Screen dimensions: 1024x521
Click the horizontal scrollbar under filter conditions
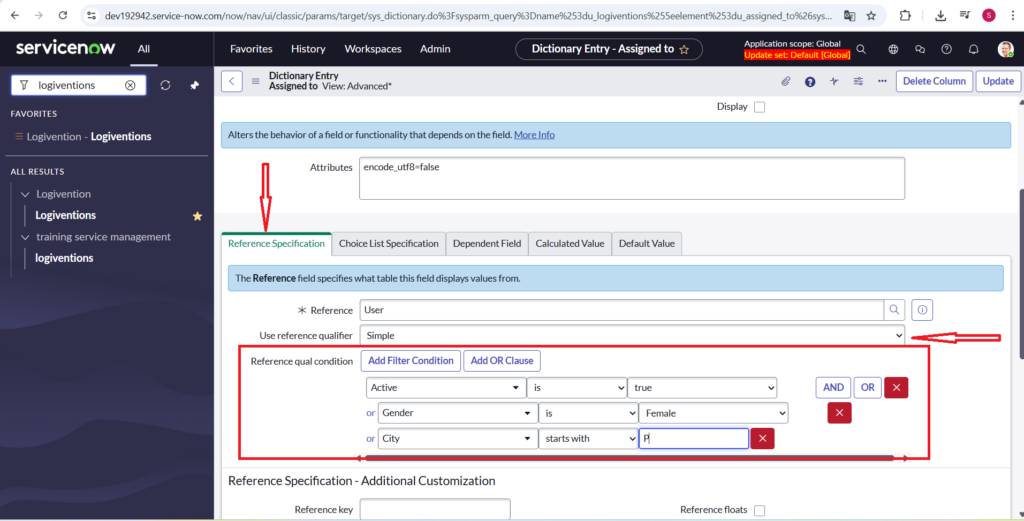point(628,457)
